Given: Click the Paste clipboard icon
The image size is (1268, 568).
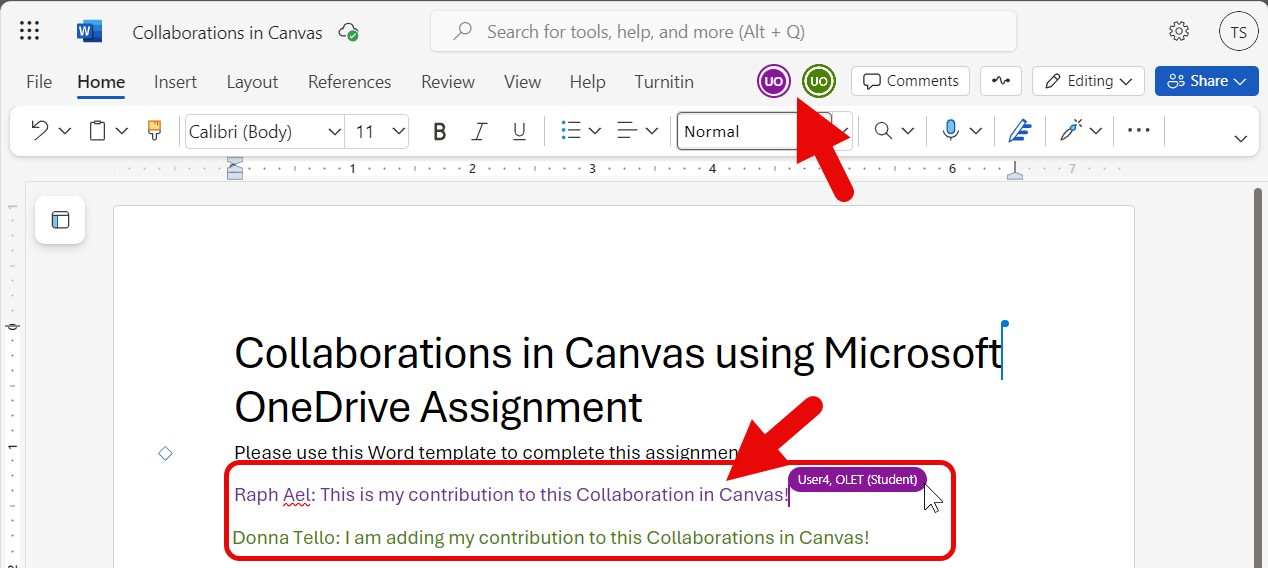Looking at the screenshot, I should coord(98,130).
